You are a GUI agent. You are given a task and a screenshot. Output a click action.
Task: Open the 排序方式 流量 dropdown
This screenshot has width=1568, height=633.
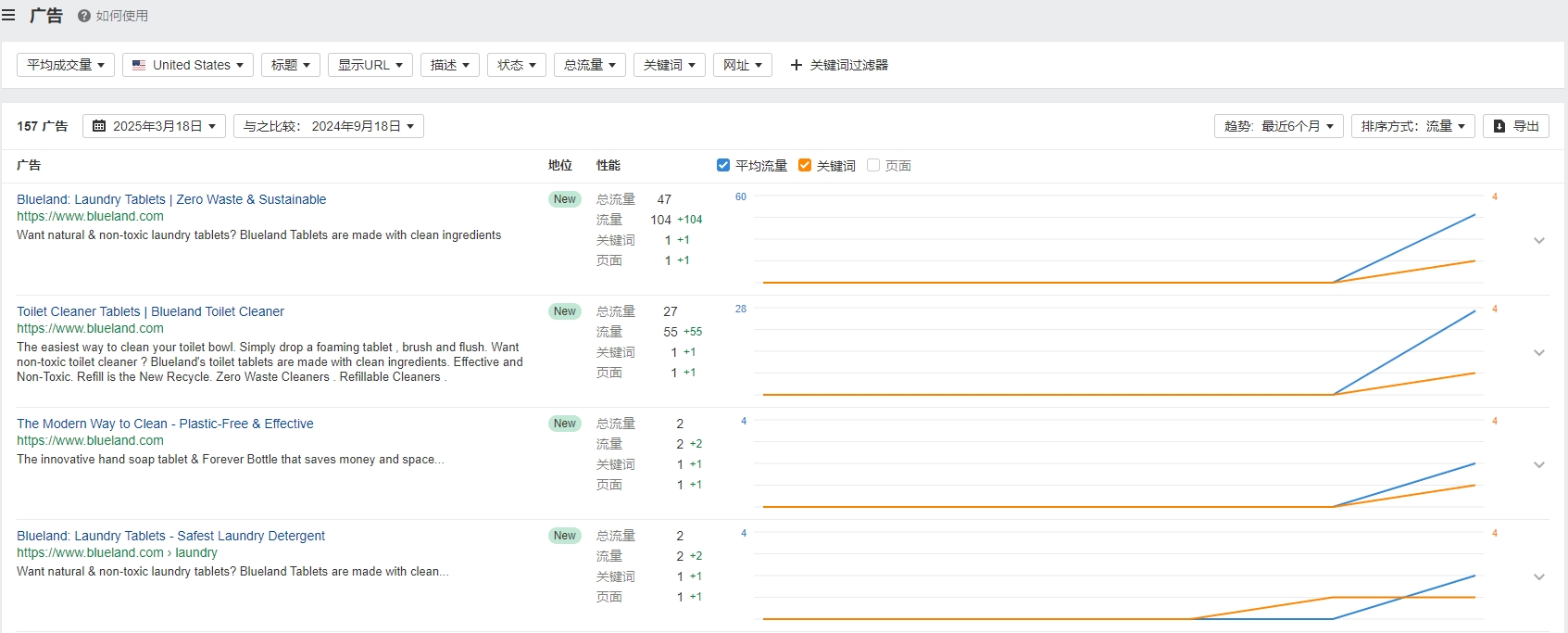click(x=1413, y=126)
